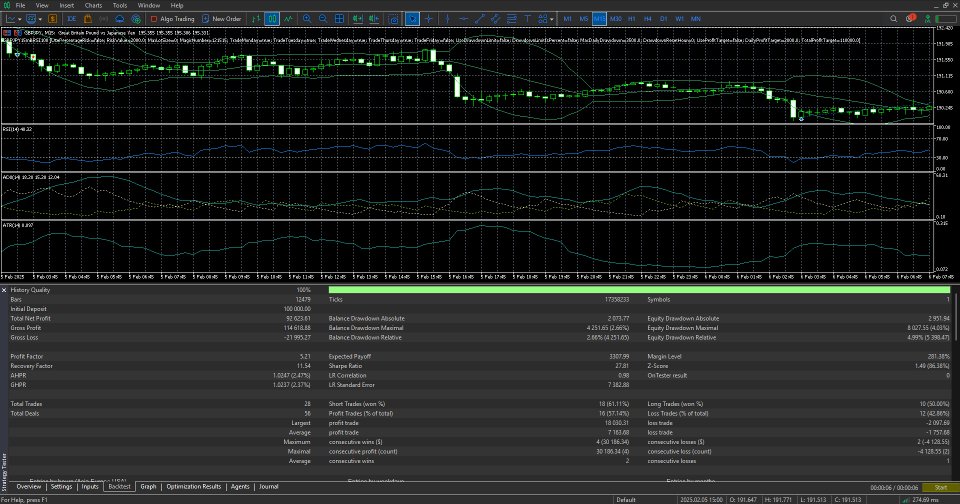Draw an equidistant channel

495,19
